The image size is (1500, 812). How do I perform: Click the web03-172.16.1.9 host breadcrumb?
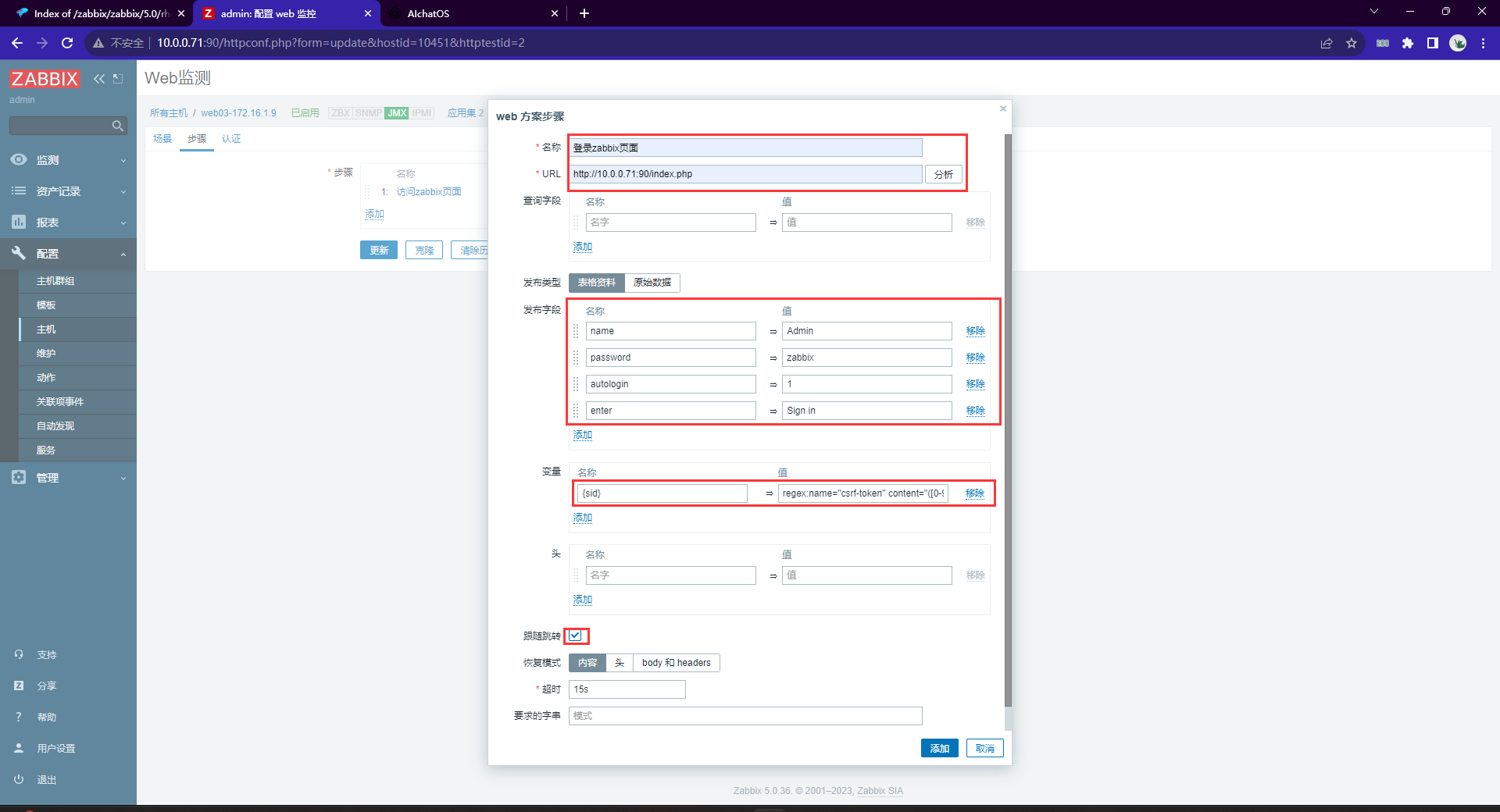pos(238,113)
